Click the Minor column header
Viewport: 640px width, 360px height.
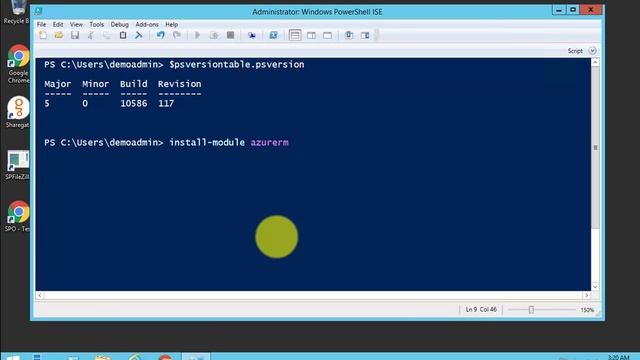point(96,84)
